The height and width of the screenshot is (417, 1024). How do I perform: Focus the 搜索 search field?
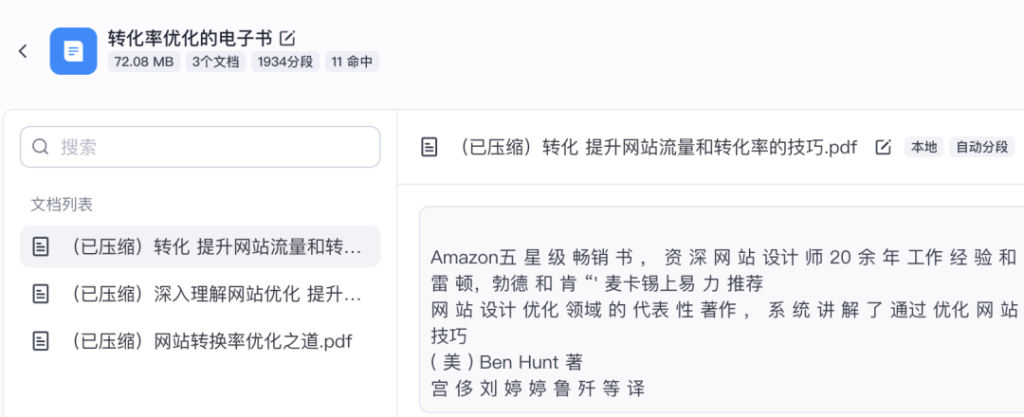click(200, 147)
